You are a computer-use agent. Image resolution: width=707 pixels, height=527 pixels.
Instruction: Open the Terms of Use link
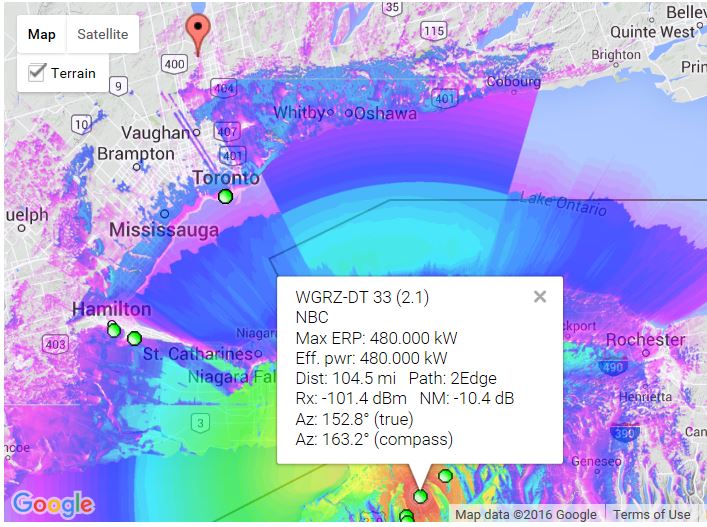pos(651,515)
